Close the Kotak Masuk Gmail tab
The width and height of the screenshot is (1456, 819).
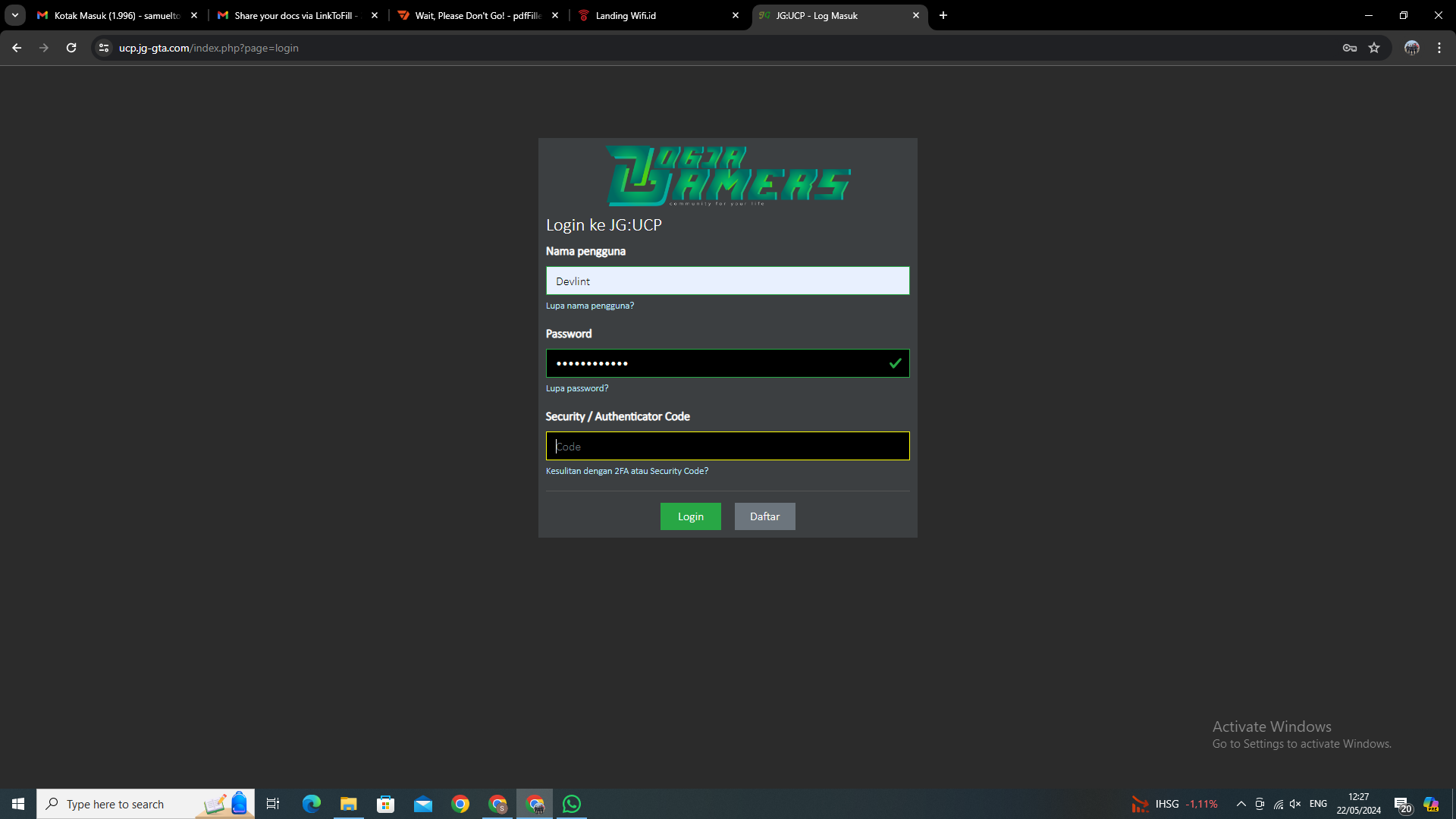(x=194, y=15)
